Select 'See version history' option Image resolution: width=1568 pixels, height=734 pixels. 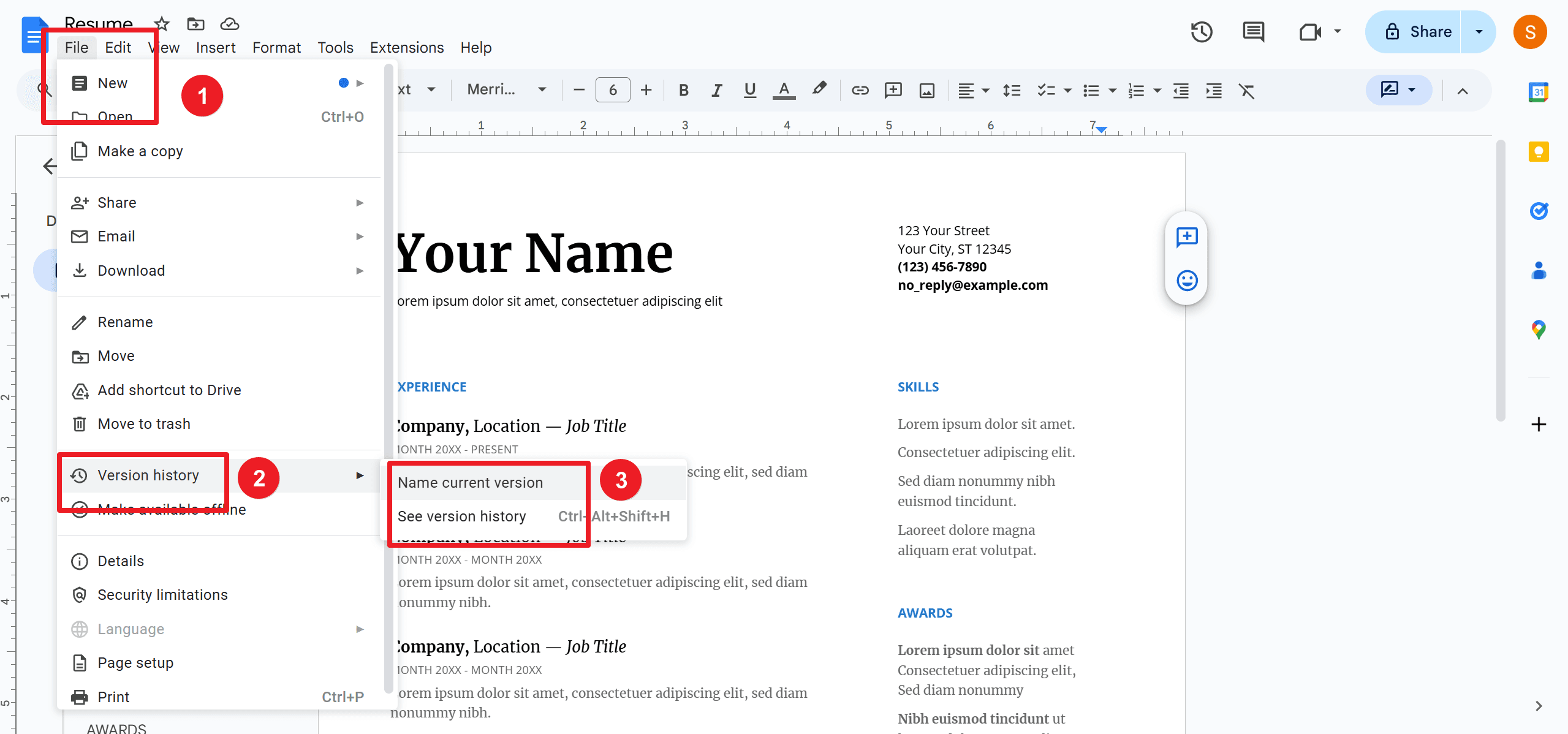(x=462, y=516)
